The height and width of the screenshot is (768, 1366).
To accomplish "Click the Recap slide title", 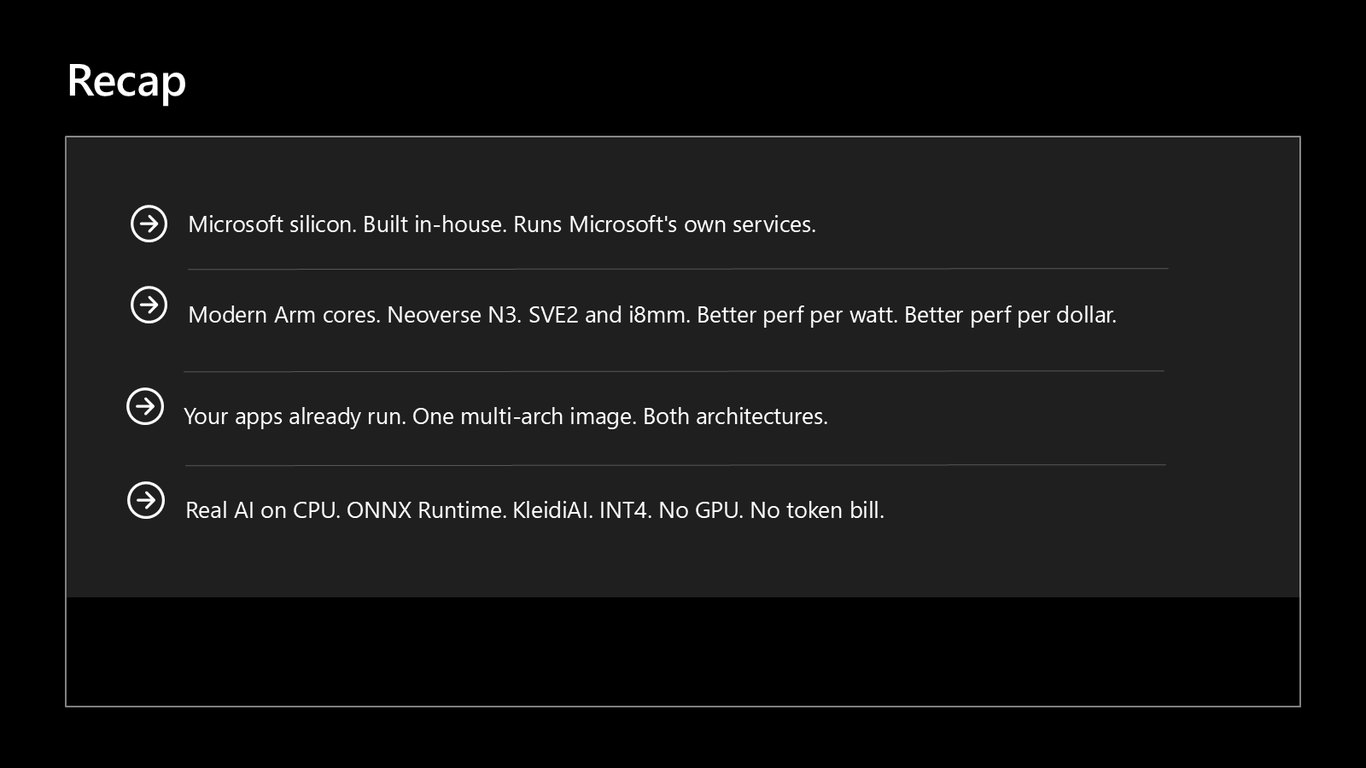I will (127, 80).
